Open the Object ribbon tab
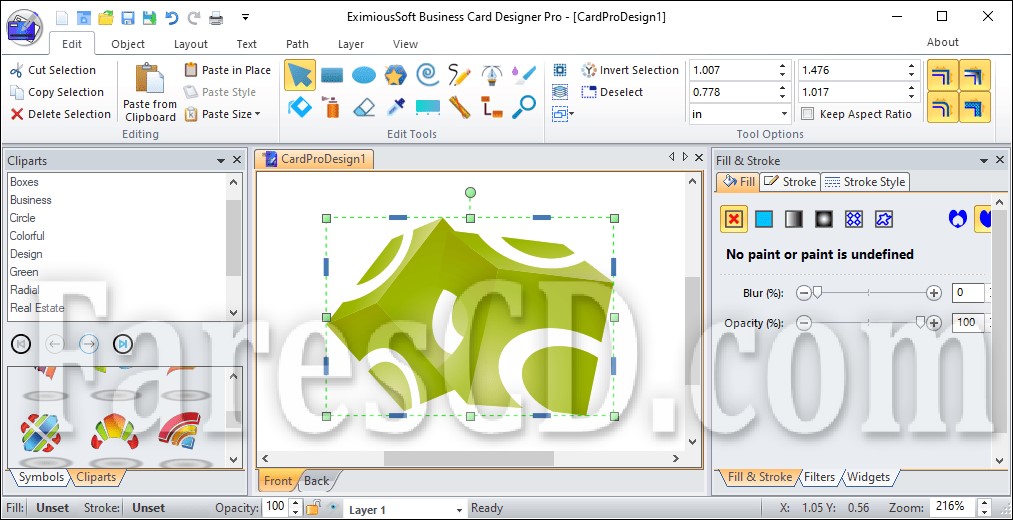 tap(128, 44)
